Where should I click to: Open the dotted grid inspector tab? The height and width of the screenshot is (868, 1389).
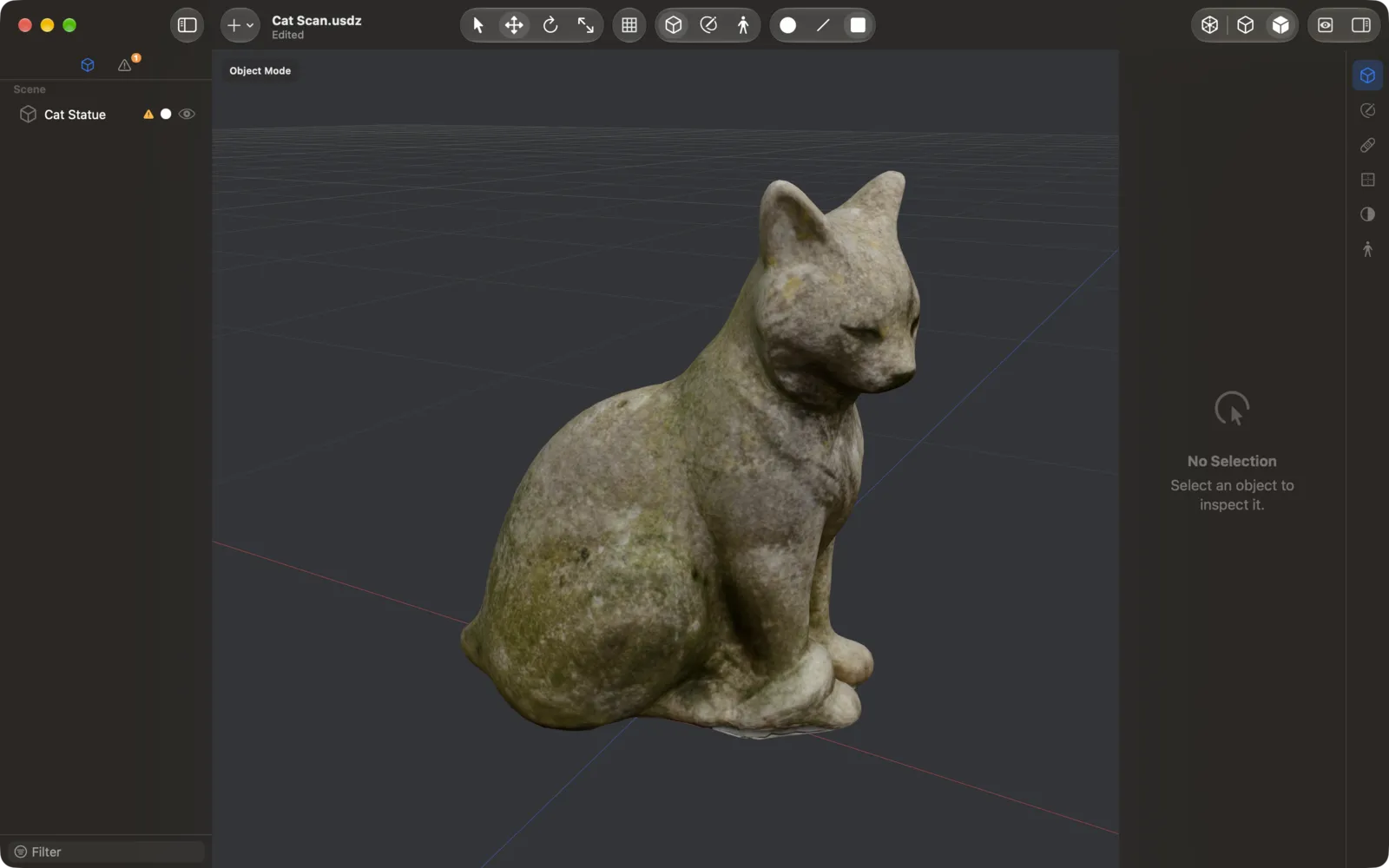[x=1367, y=180]
